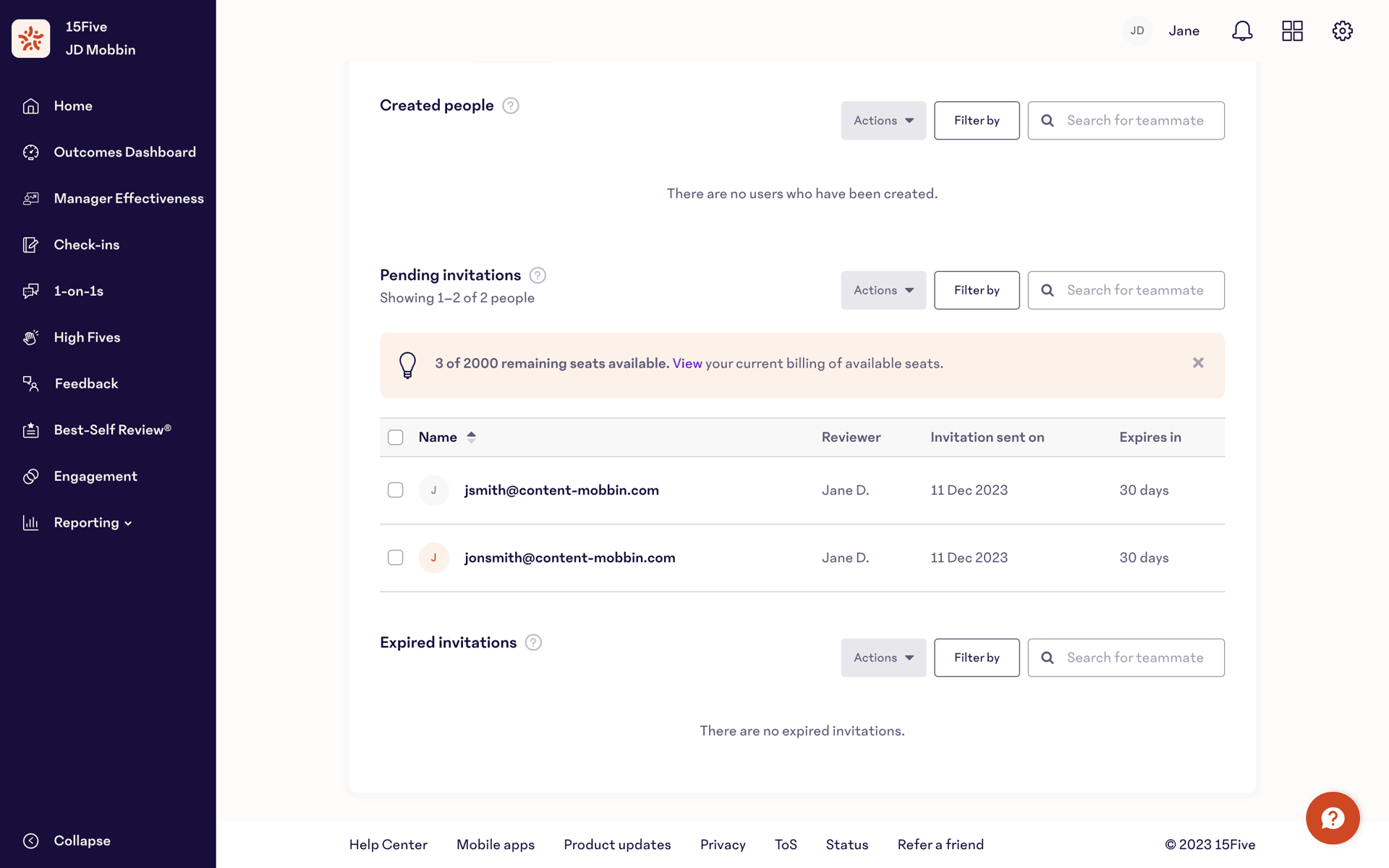Click the jonsmith avatar circle
Viewport: 1389px width, 868px height.
[x=434, y=558]
